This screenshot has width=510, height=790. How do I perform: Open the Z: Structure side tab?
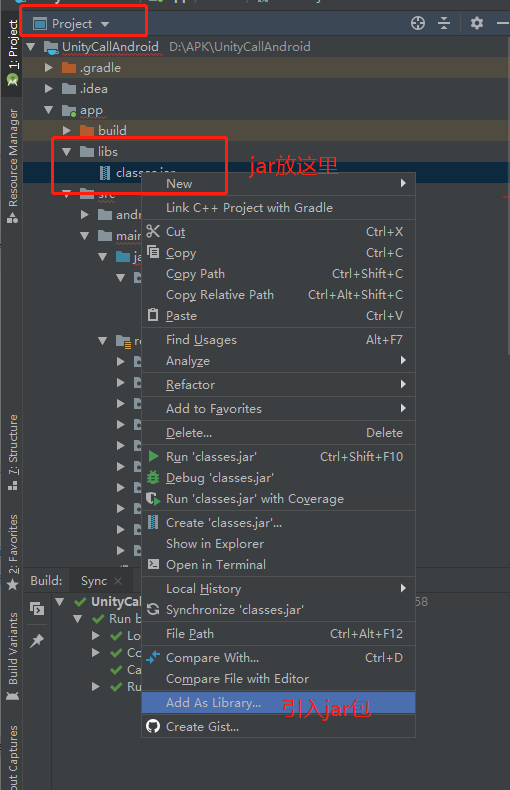tap(12, 452)
